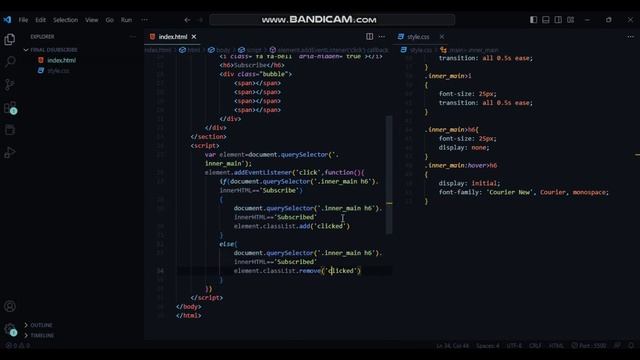Click the line and column status item

[x=452, y=346]
